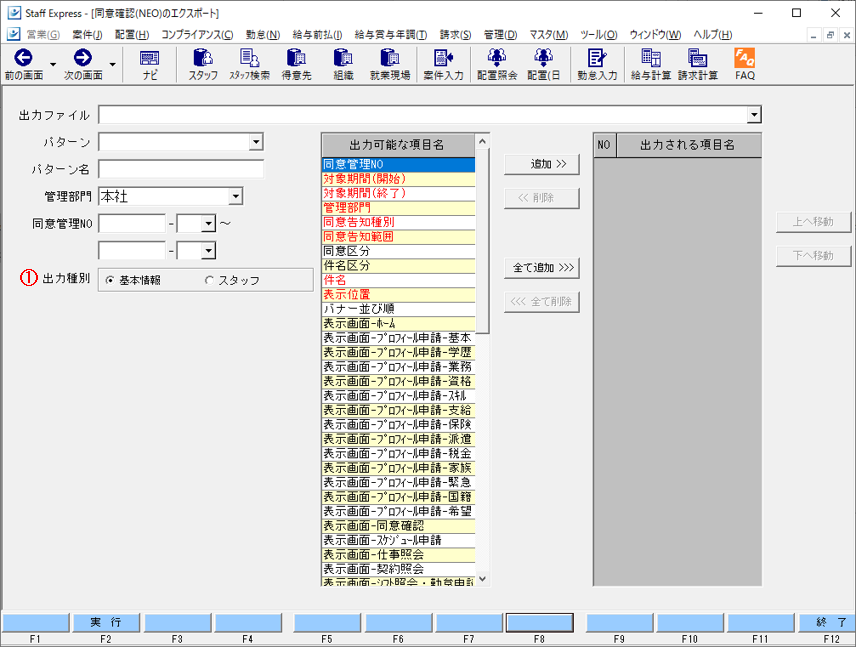
Task: Click the パターン名 input field
Action: click(x=181, y=169)
